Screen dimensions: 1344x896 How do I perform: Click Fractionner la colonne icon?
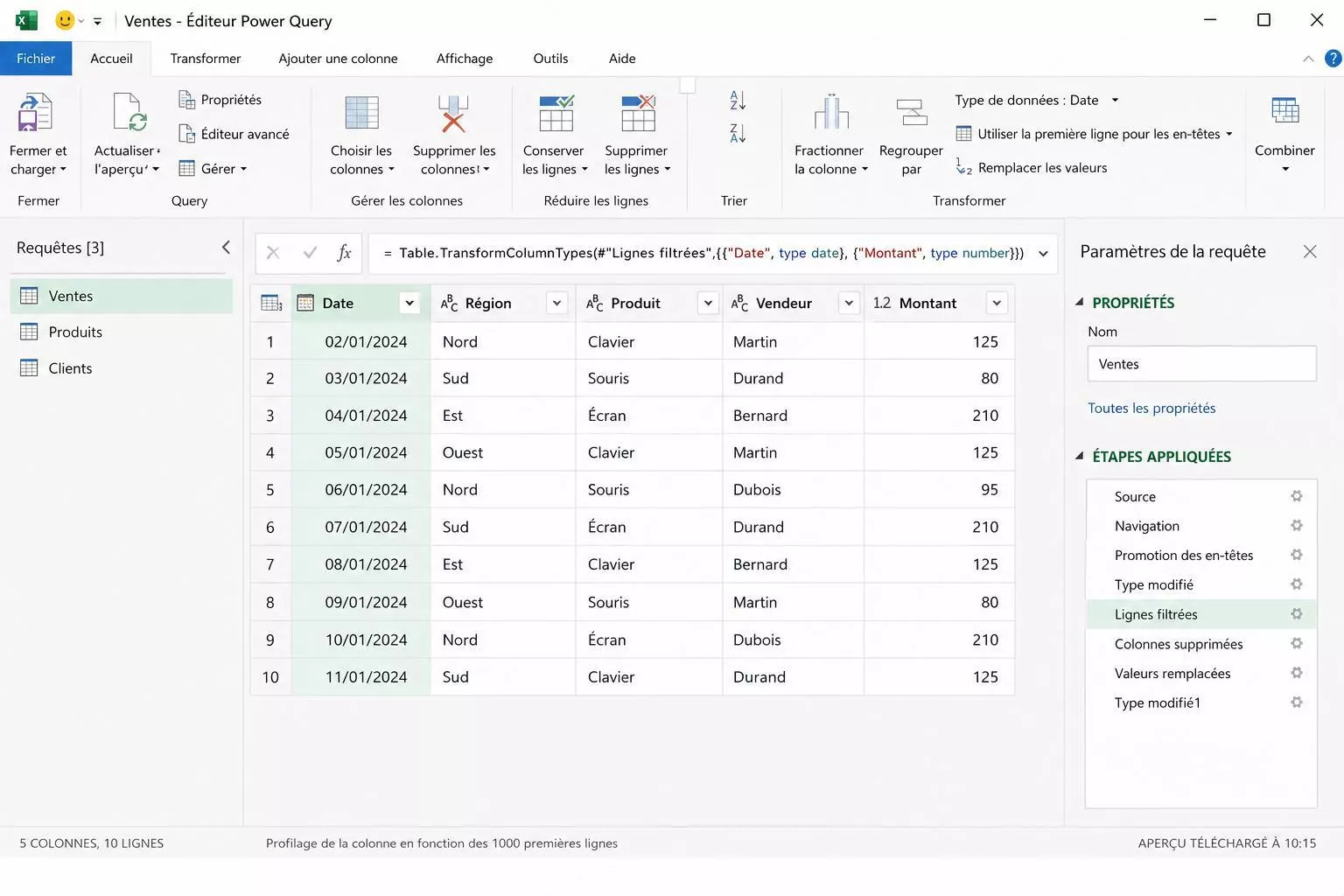831,112
